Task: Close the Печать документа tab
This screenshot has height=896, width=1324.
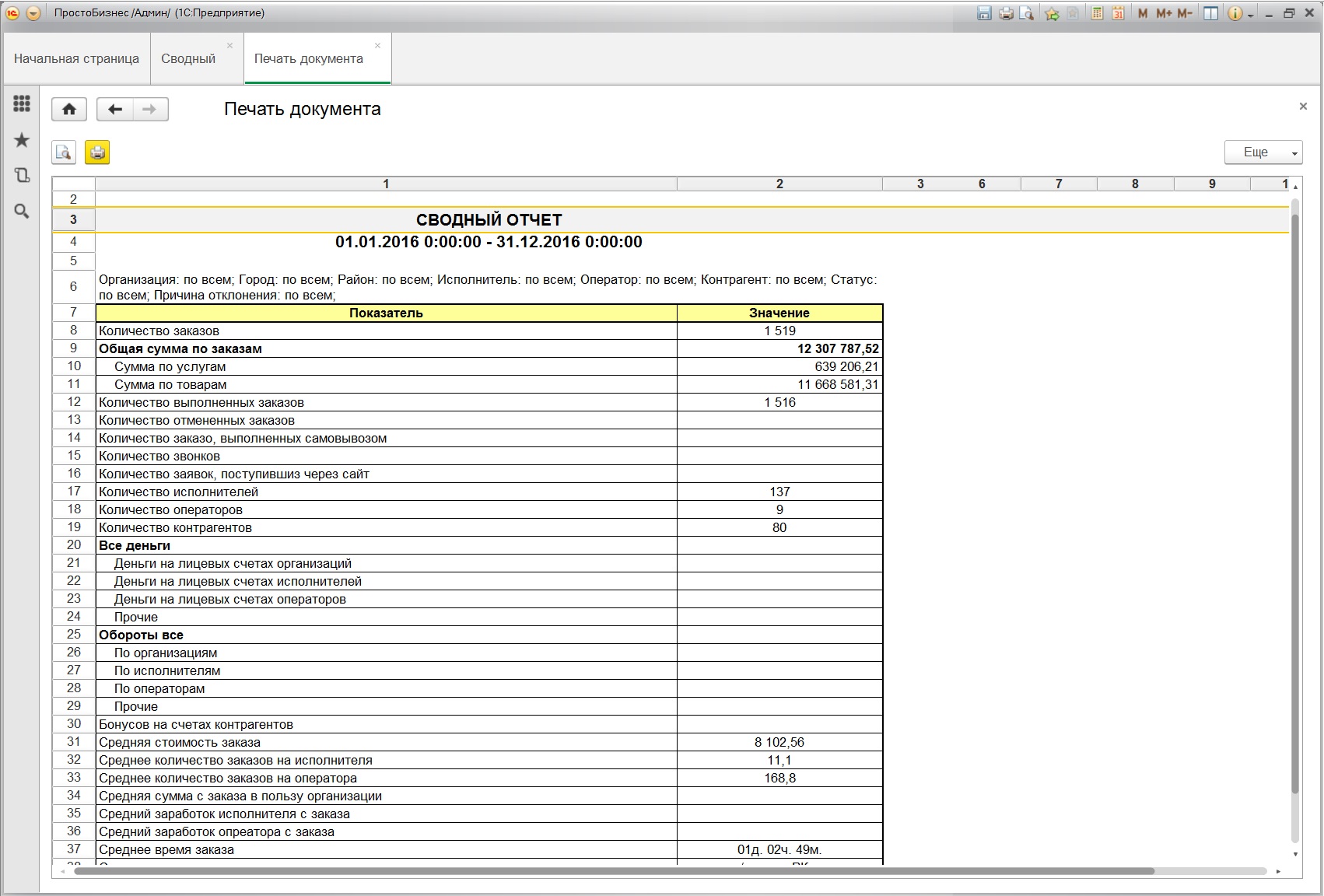Action: (377, 46)
